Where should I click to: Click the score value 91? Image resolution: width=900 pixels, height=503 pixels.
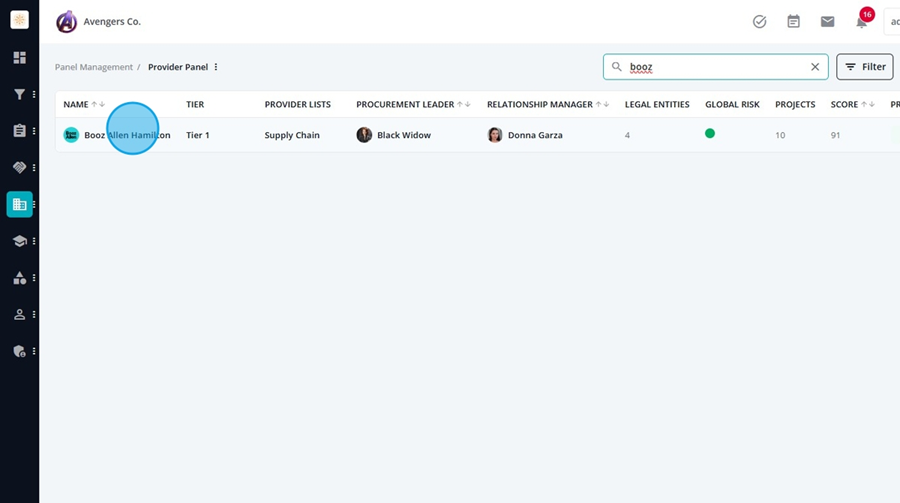(x=835, y=136)
